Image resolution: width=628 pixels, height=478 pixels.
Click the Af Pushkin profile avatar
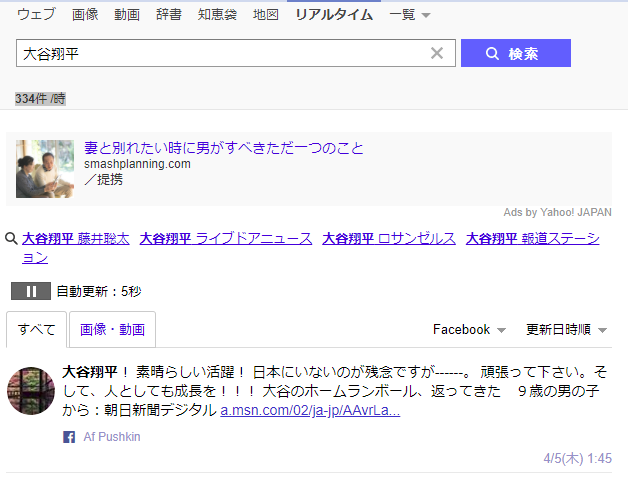tap(31, 391)
